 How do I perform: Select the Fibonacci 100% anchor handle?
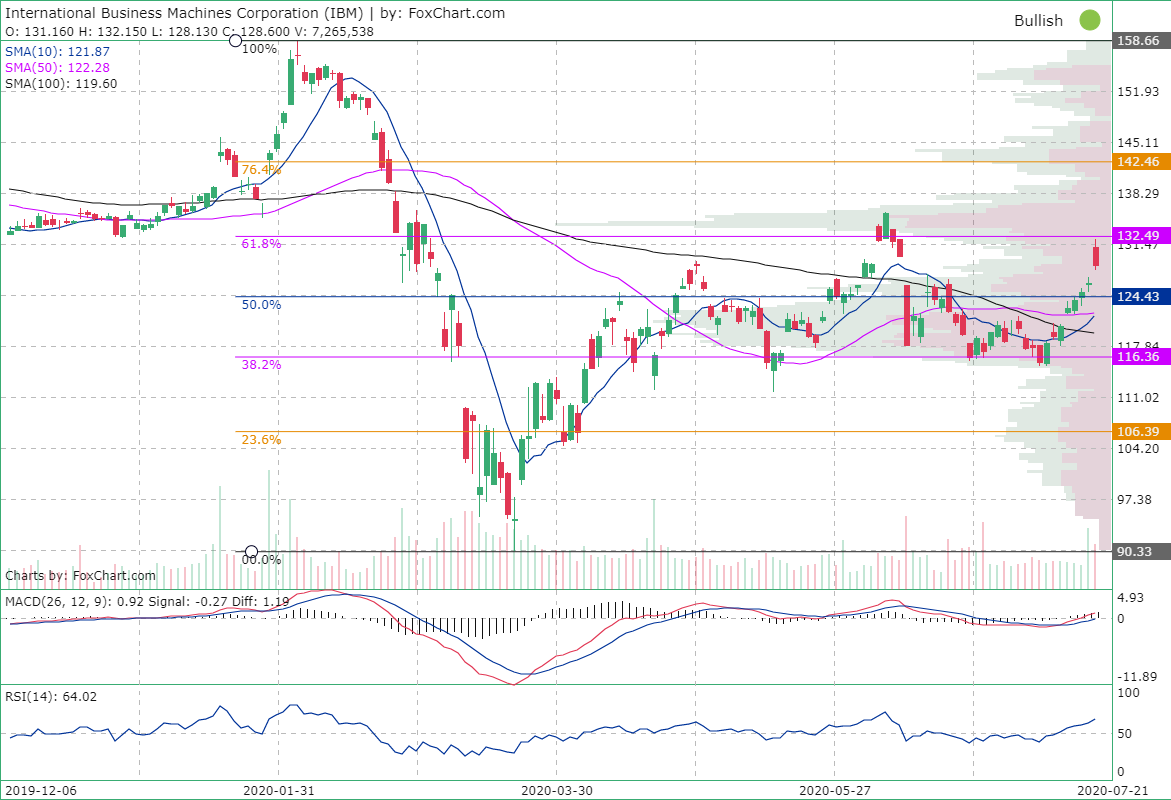tap(236, 41)
